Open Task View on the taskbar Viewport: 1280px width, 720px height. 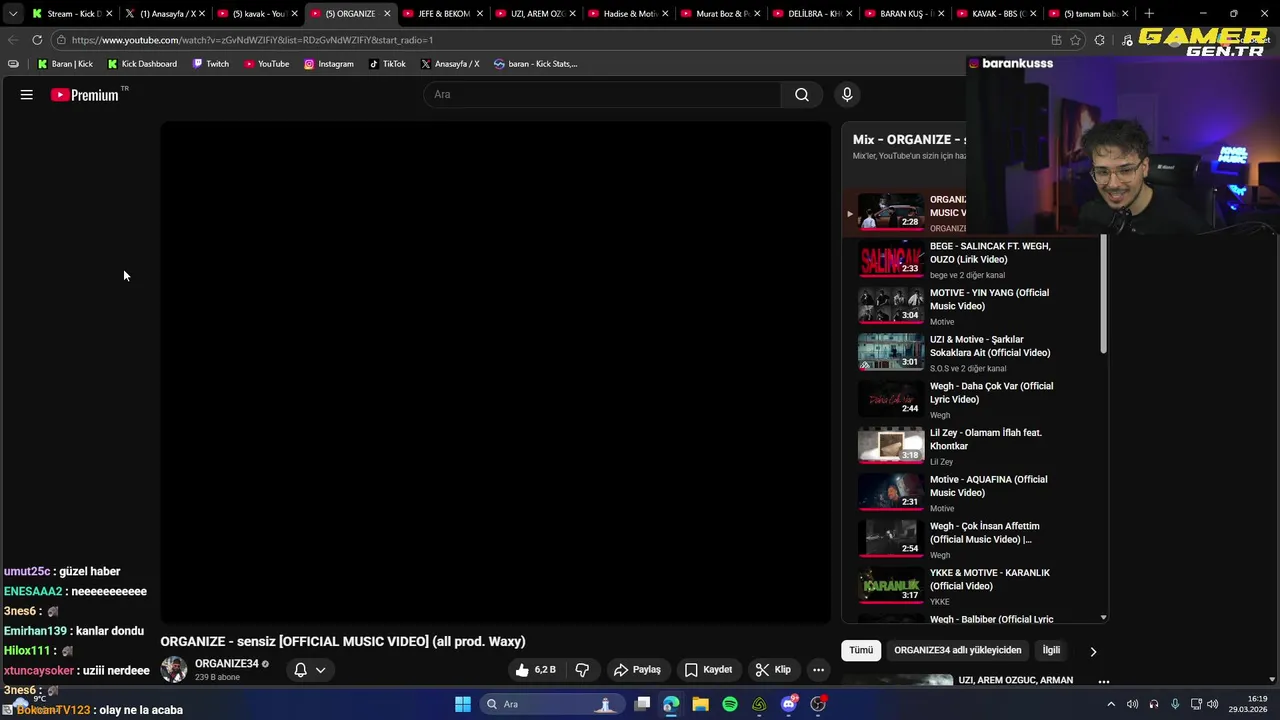click(642, 704)
